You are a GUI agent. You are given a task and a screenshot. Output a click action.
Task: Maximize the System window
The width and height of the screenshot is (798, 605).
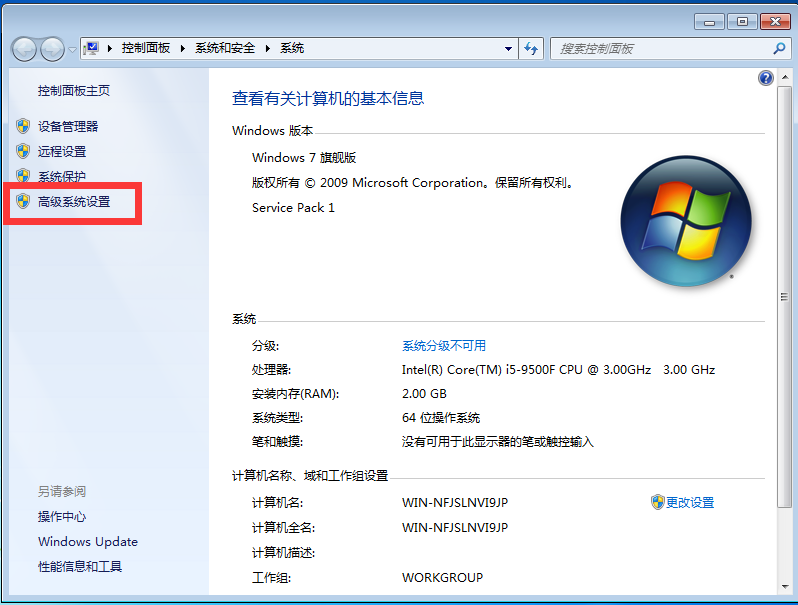click(x=742, y=21)
